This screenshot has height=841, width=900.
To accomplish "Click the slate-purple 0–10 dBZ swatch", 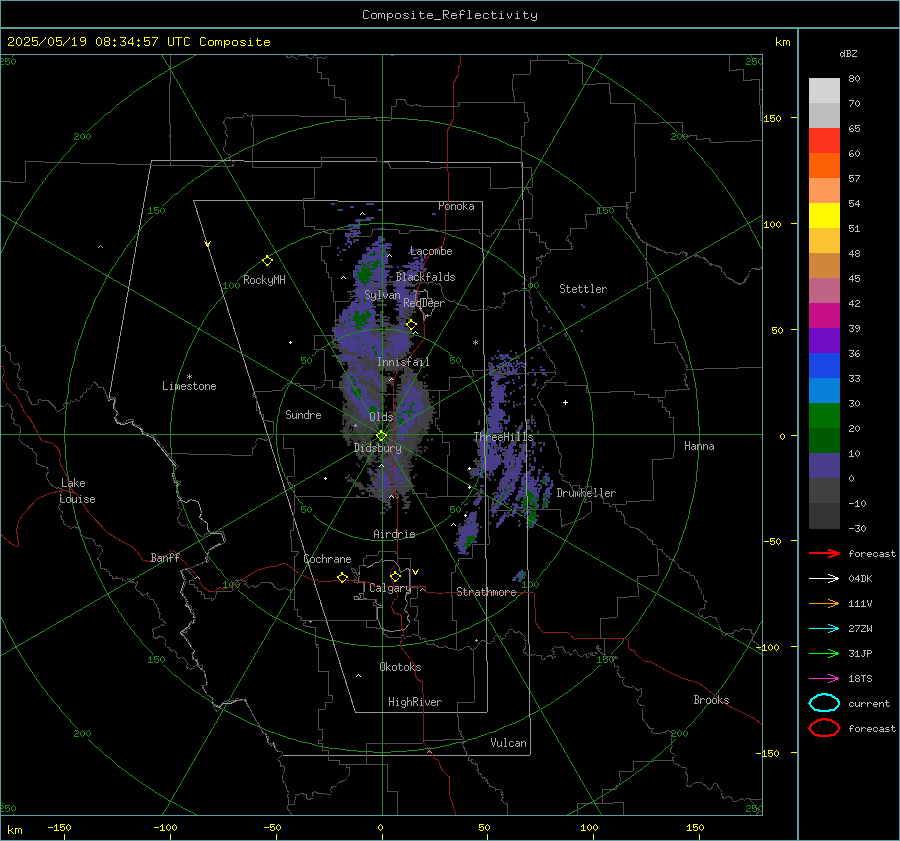I will point(824,465).
